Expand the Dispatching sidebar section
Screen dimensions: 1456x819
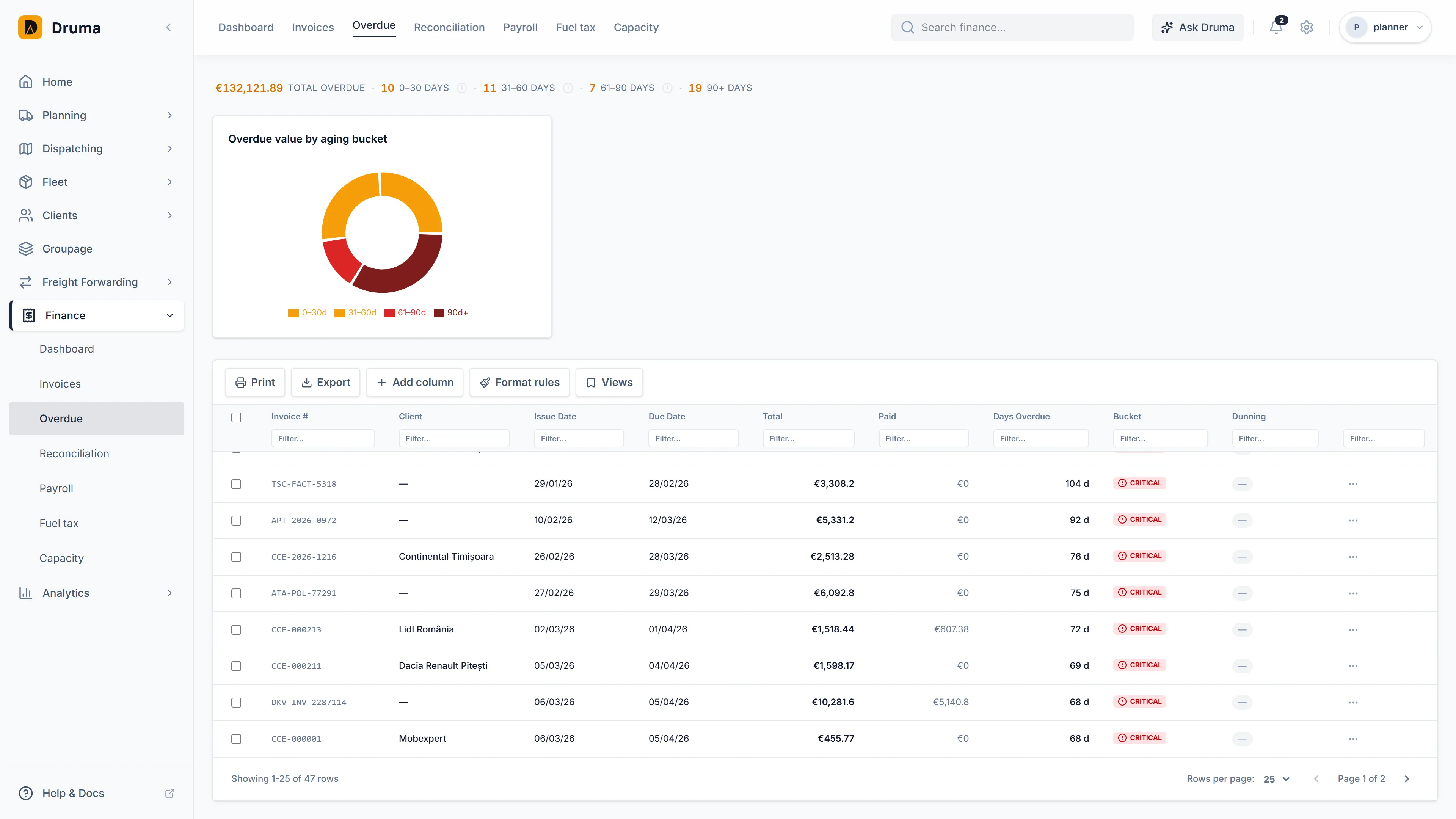point(169,149)
